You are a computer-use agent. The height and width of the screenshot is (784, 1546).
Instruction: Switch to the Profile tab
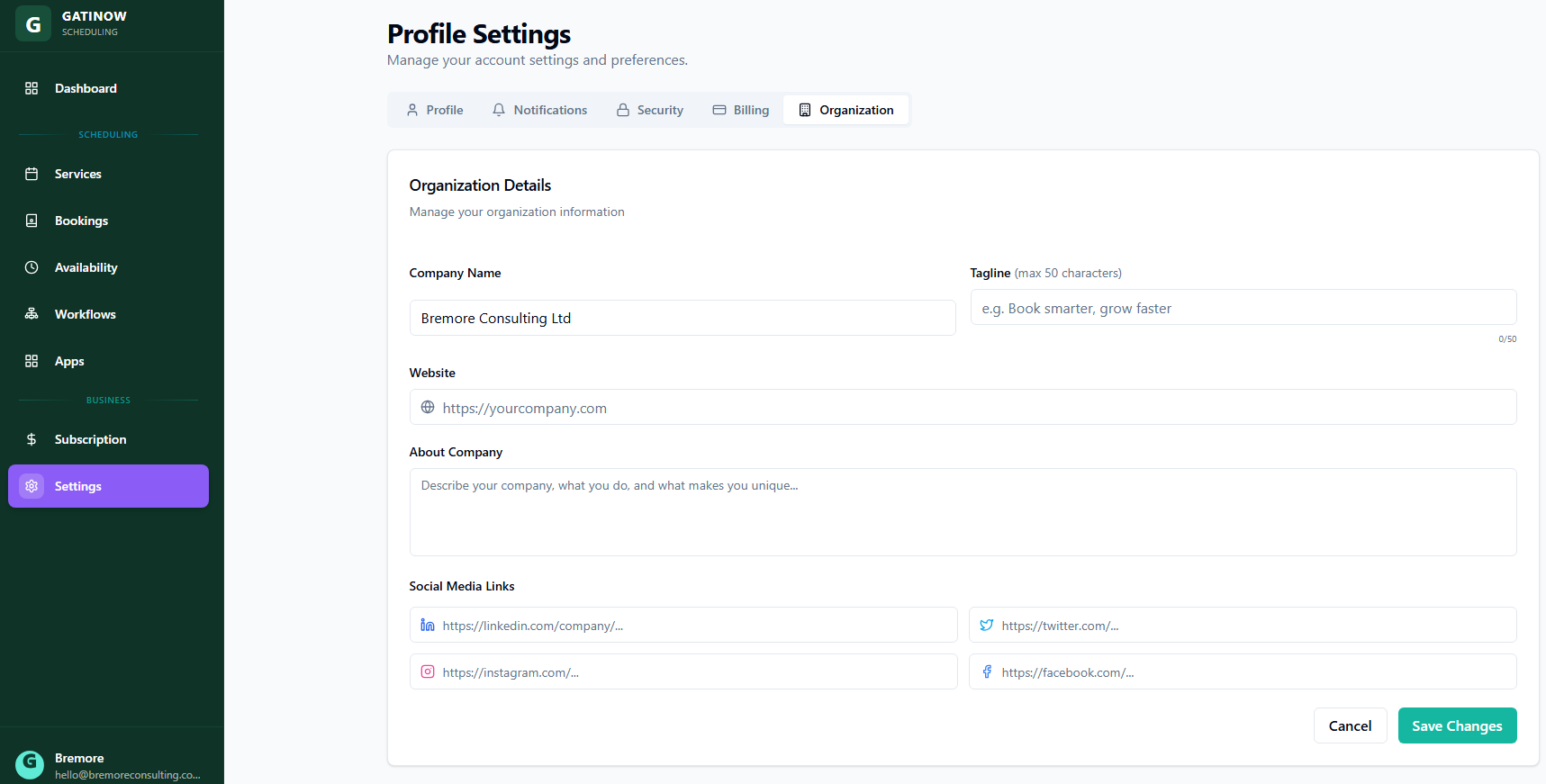(x=435, y=110)
